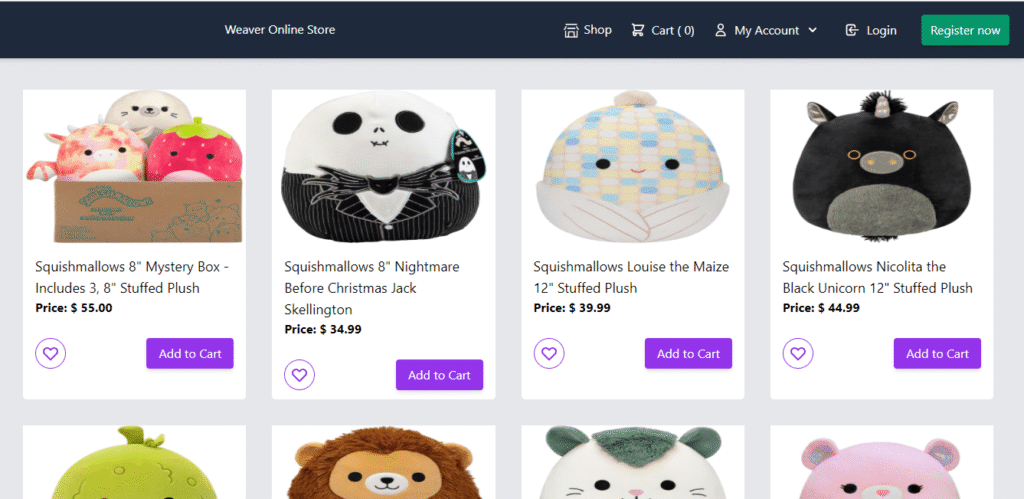The width and height of the screenshot is (1024, 499).
Task: Add Jack Skellington plush to cart
Action: pyautogui.click(x=440, y=375)
